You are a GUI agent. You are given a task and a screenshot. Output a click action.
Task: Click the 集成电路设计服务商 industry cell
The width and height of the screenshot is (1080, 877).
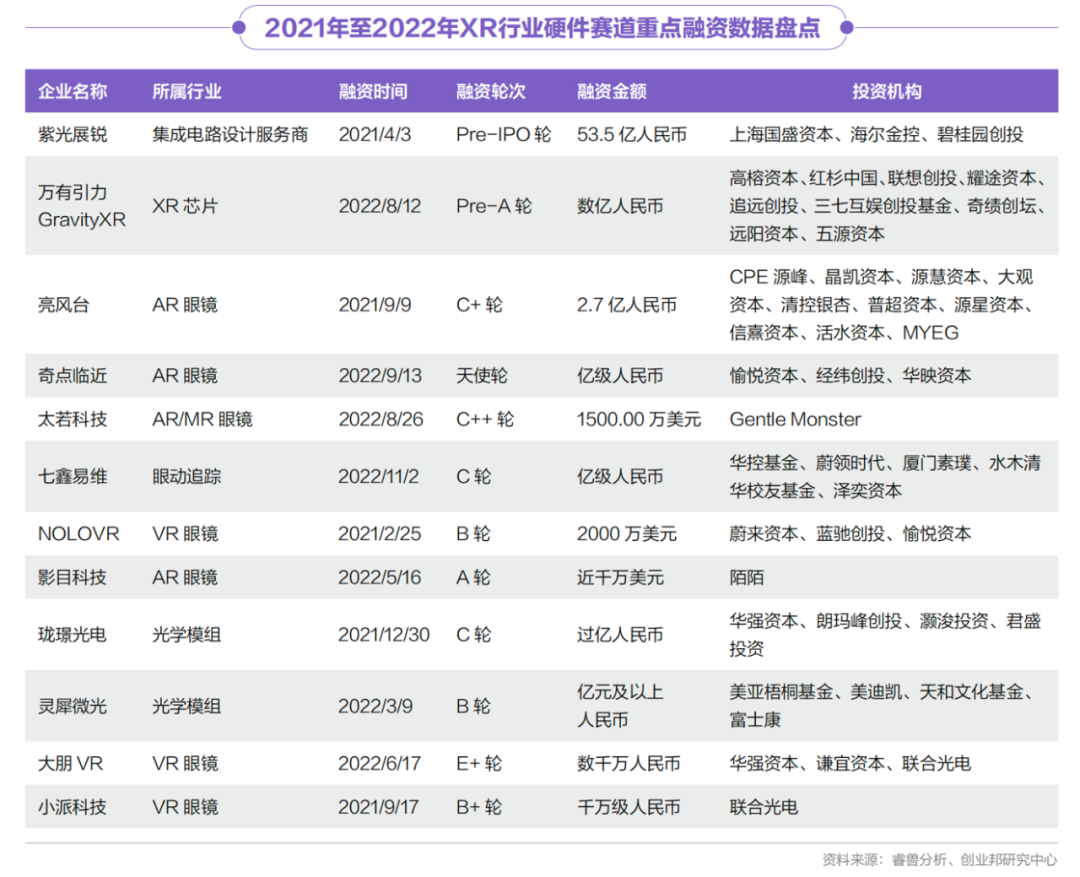(x=230, y=134)
